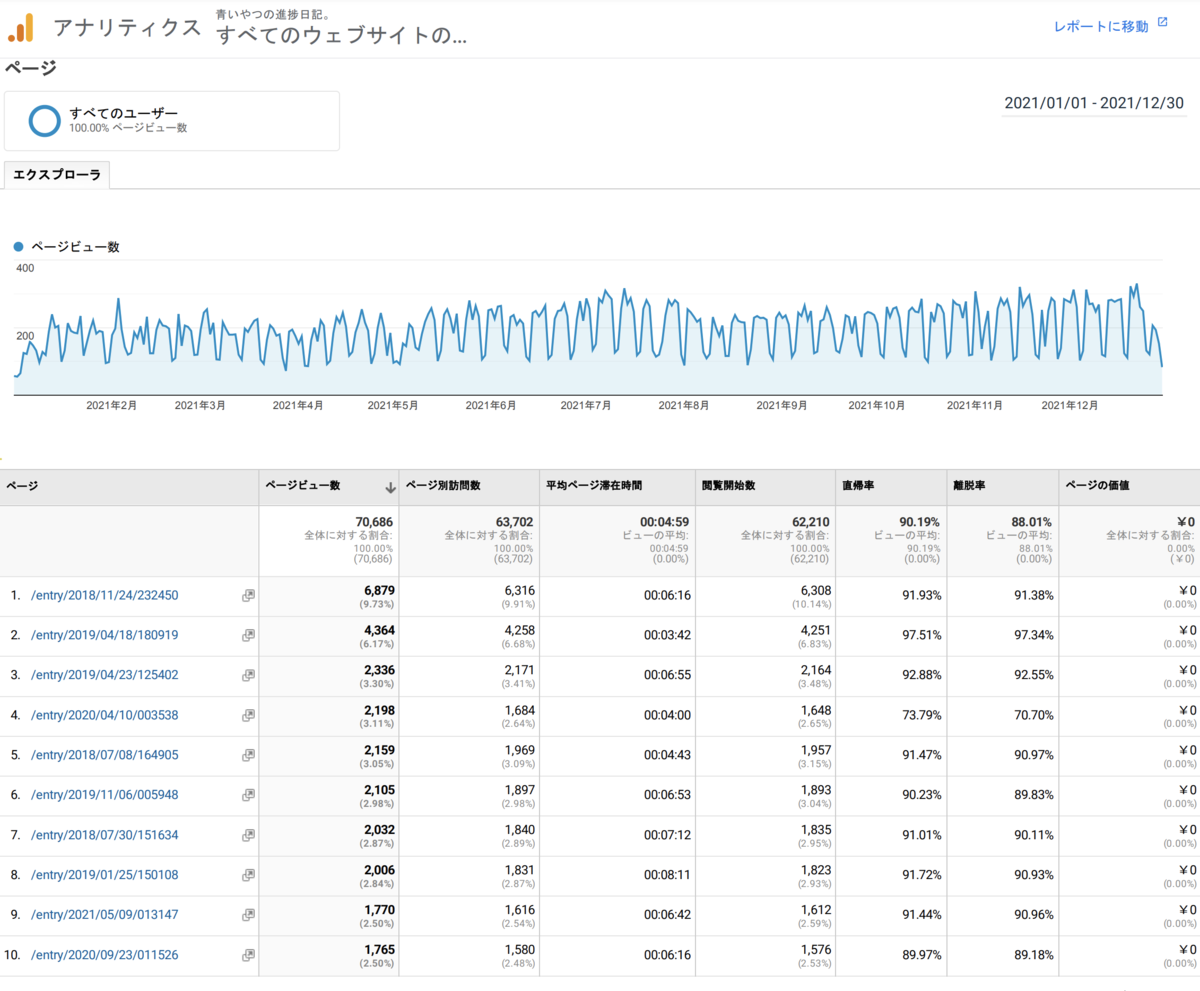Open the date range 2021/01/01 - 2021/12/30
Image resolution: width=1200 pixels, height=991 pixels.
(1093, 103)
